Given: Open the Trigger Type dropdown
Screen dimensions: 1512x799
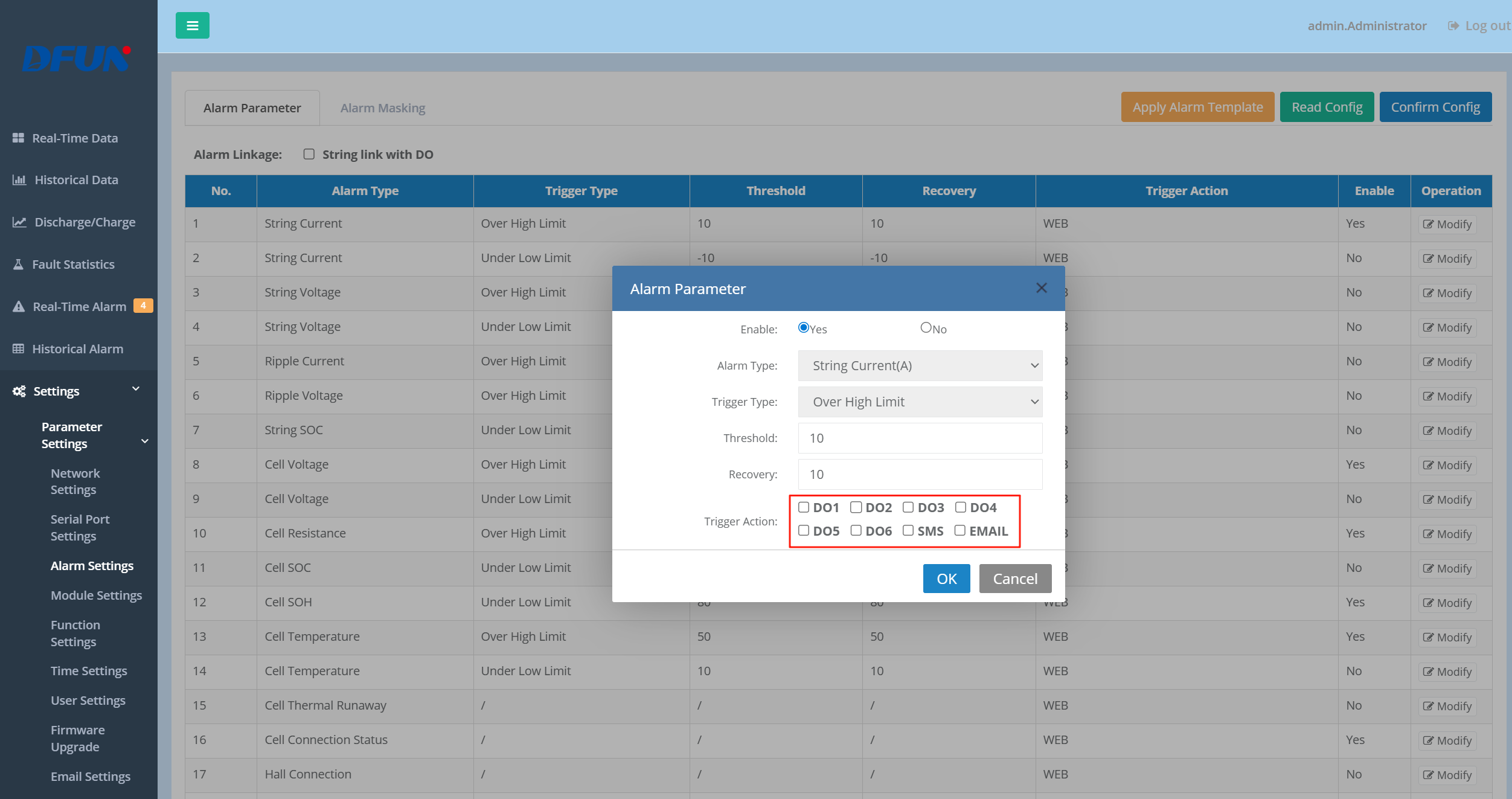Looking at the screenshot, I should (x=920, y=402).
